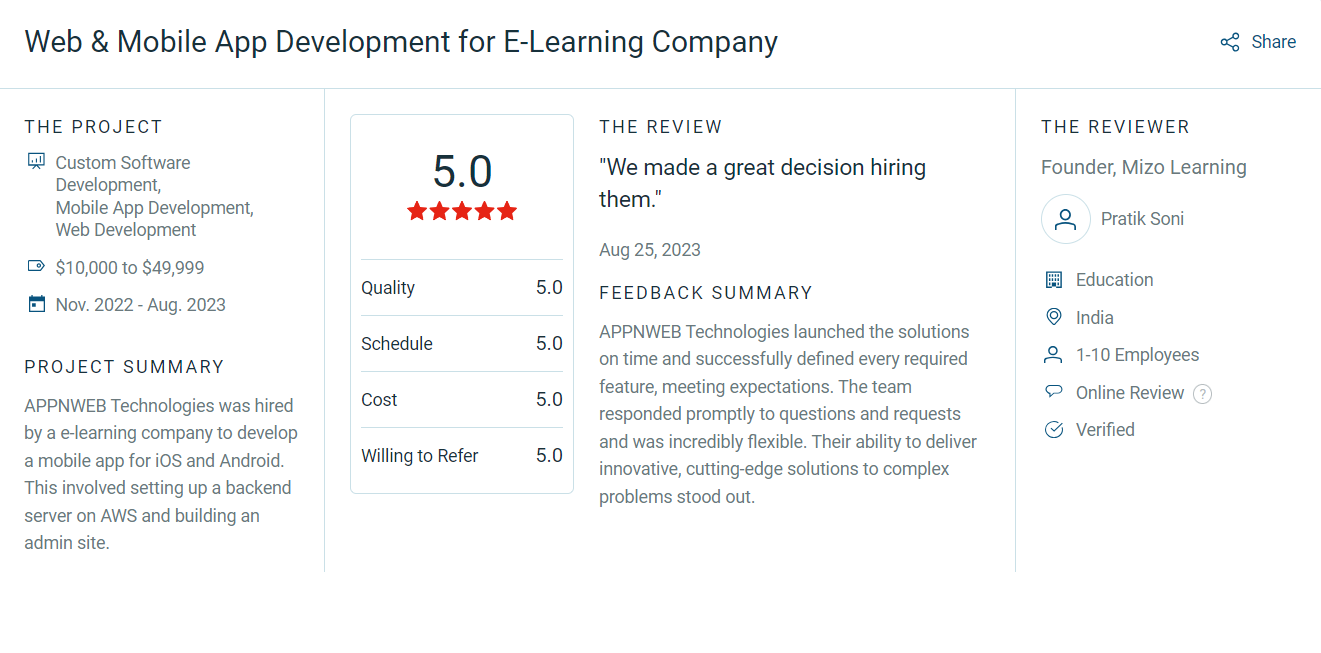Image resolution: width=1321 pixels, height=653 pixels.
Task: Select the Willing to Refer row
Action: tap(462, 456)
